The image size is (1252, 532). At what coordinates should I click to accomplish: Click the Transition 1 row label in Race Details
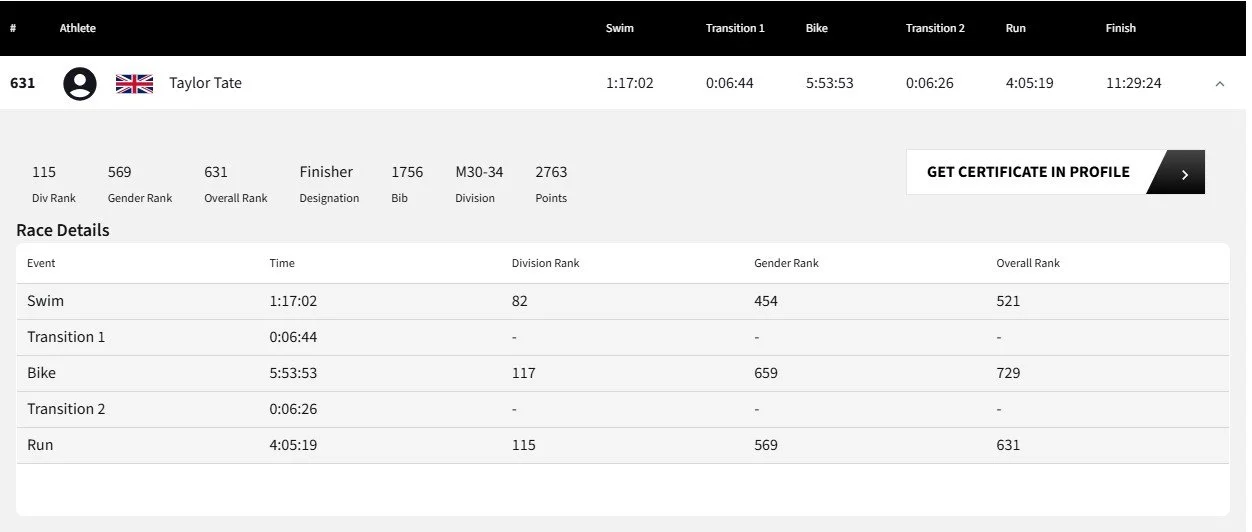point(66,337)
